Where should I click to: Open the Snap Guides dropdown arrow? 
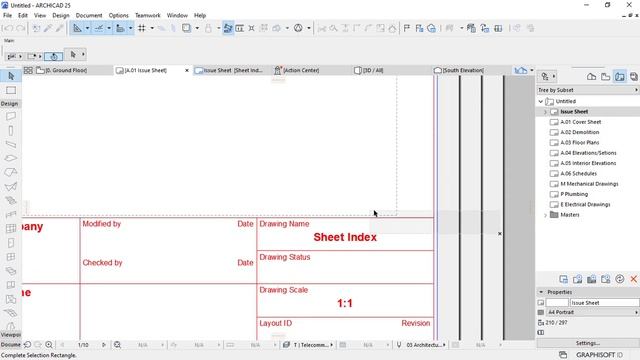(109, 28)
